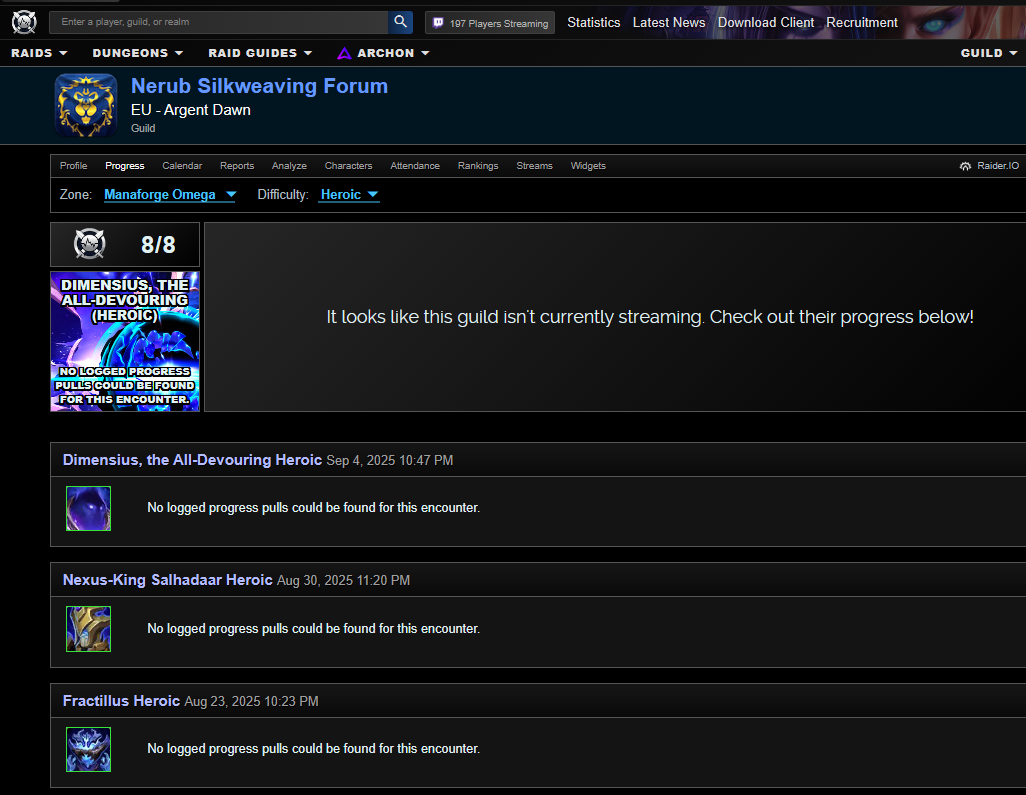
Task: Click the Fractillus boss portrait icon
Action: pyautogui.click(x=88, y=749)
